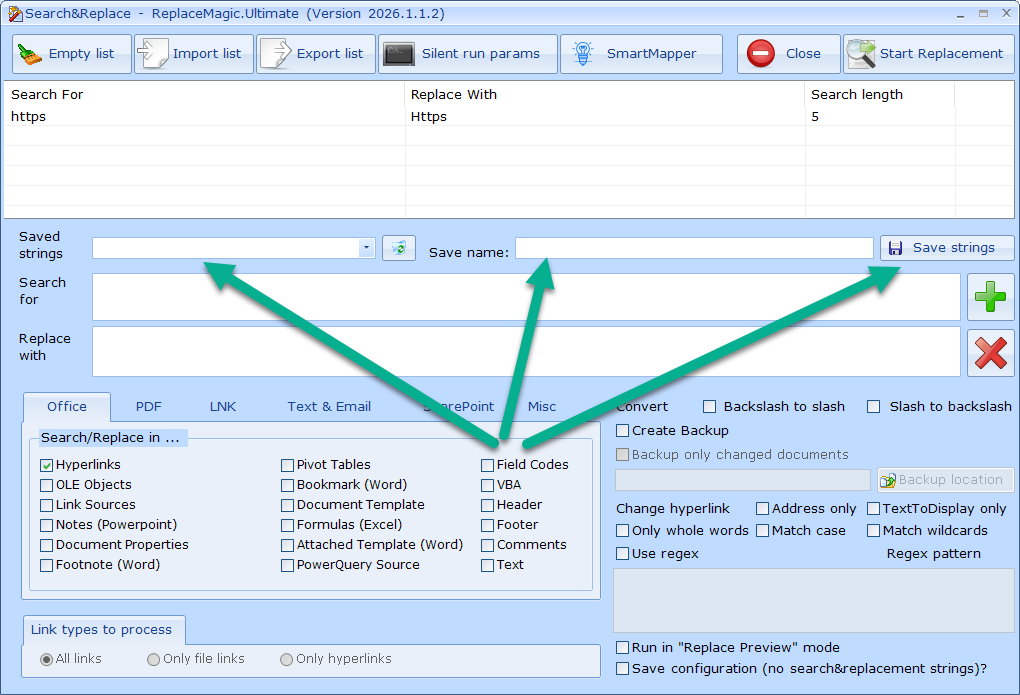Check the Text search option
This screenshot has height=695, width=1020.
tap(487, 566)
